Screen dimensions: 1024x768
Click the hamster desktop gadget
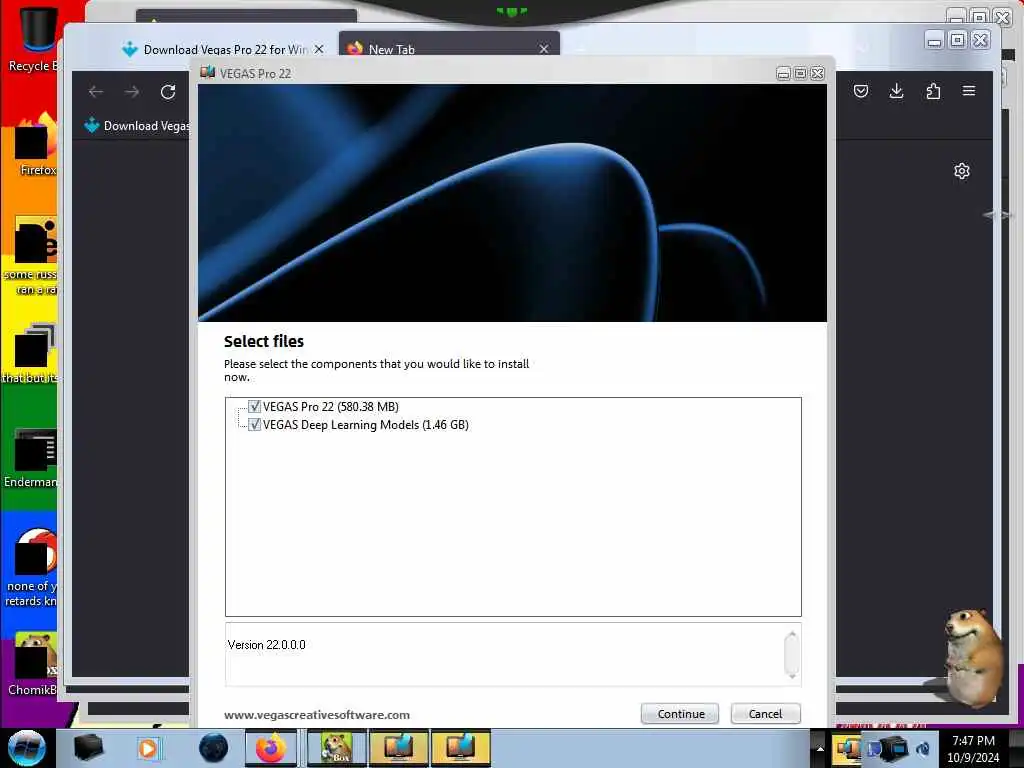[x=972, y=656]
